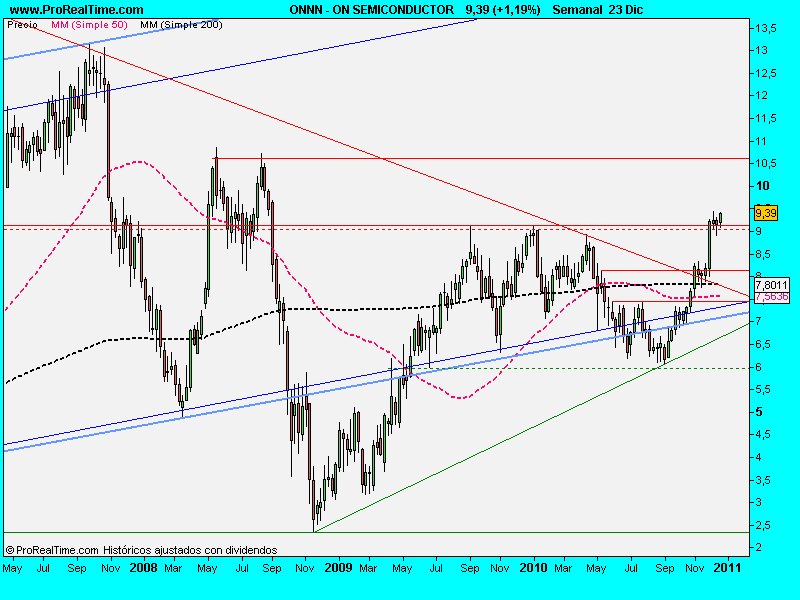Click the "2,5" price axis label
The width and height of the screenshot is (800, 600).
pyautogui.click(x=763, y=525)
